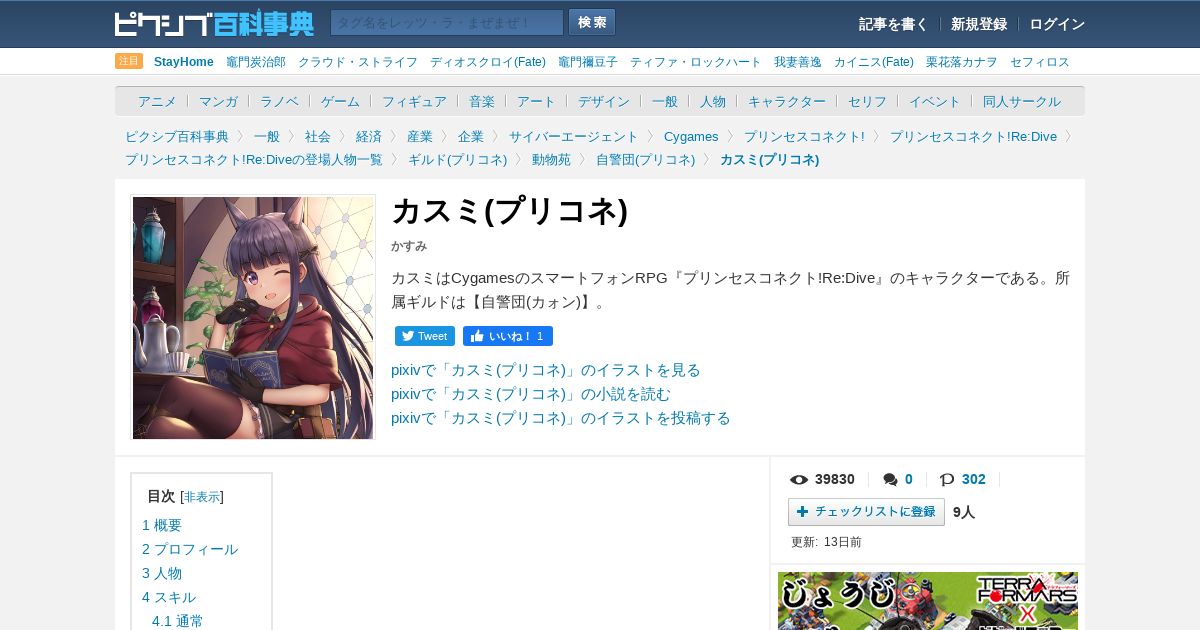Select the イベント category tab
The width and height of the screenshot is (1200, 630).
coord(935,102)
